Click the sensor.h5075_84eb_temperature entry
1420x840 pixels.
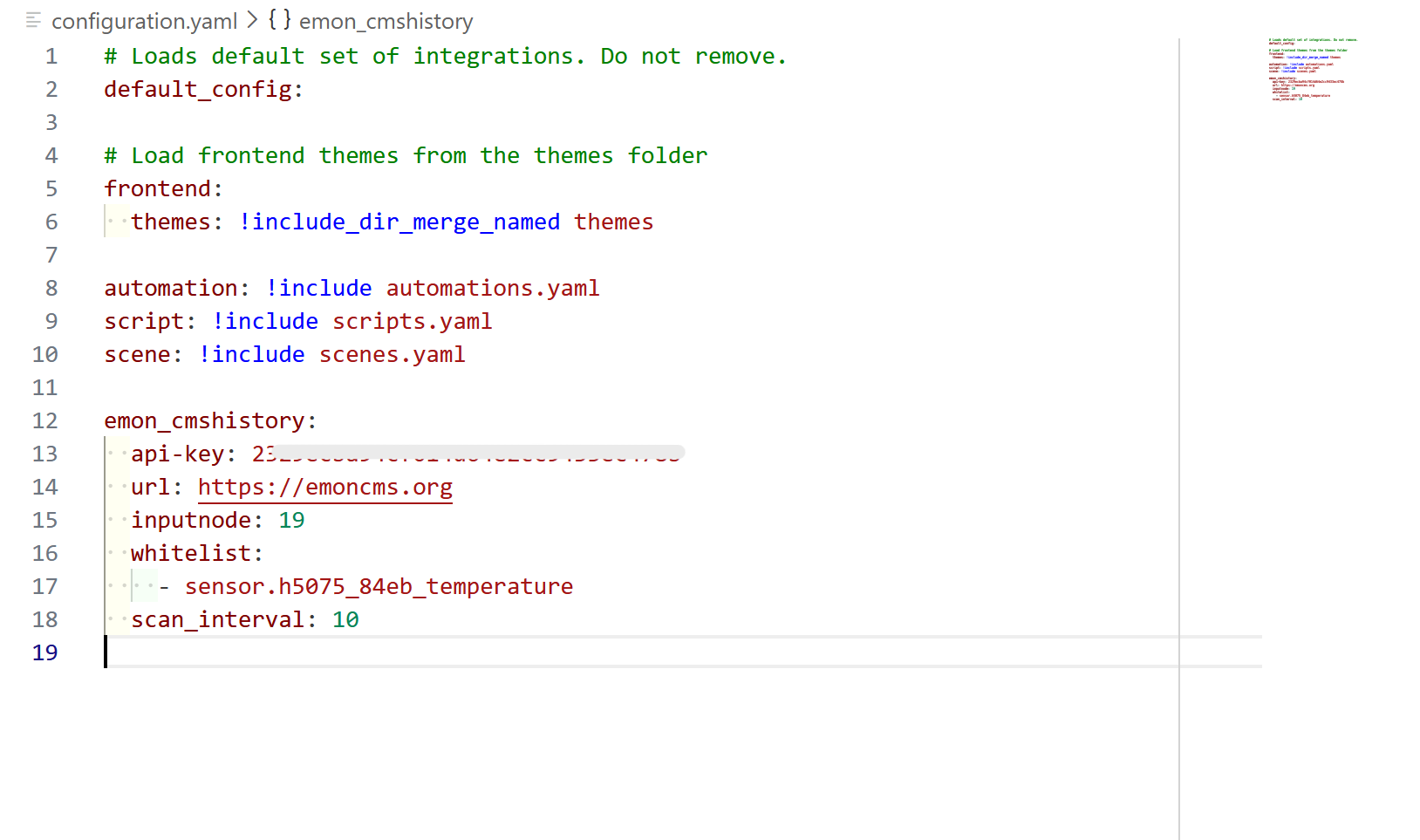pos(379,587)
